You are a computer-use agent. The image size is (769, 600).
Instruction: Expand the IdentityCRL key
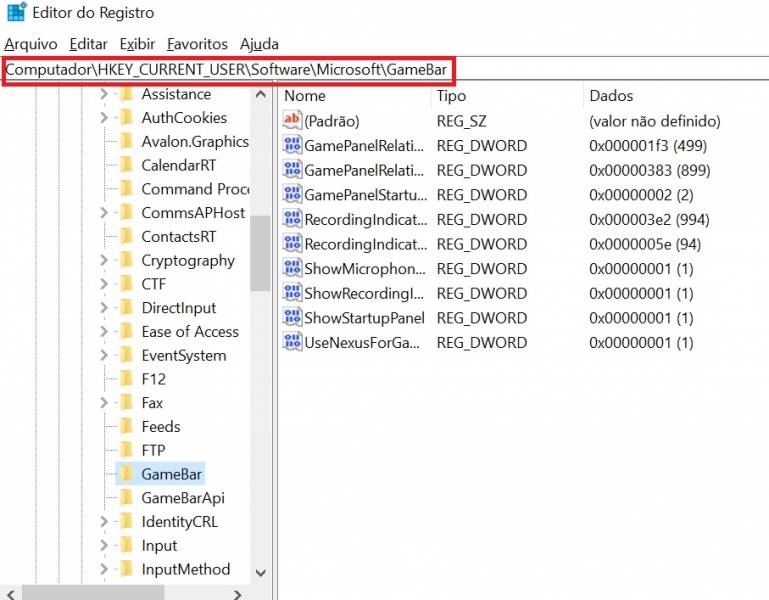[x=103, y=522]
